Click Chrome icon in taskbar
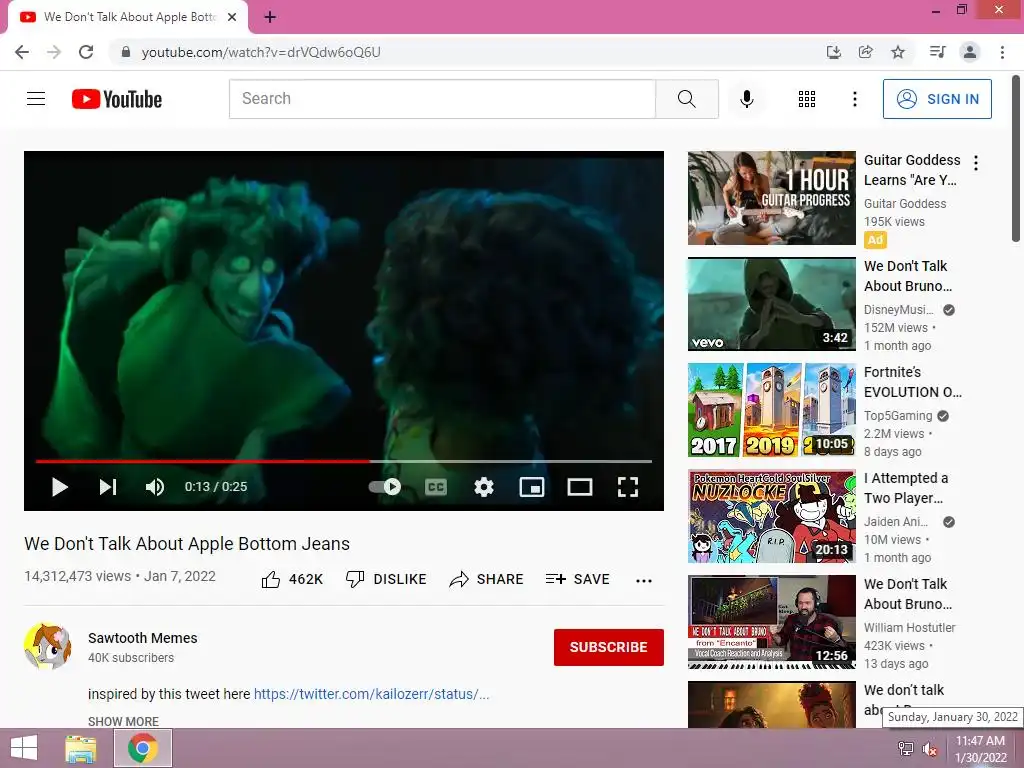The image size is (1024, 768). coord(143,748)
